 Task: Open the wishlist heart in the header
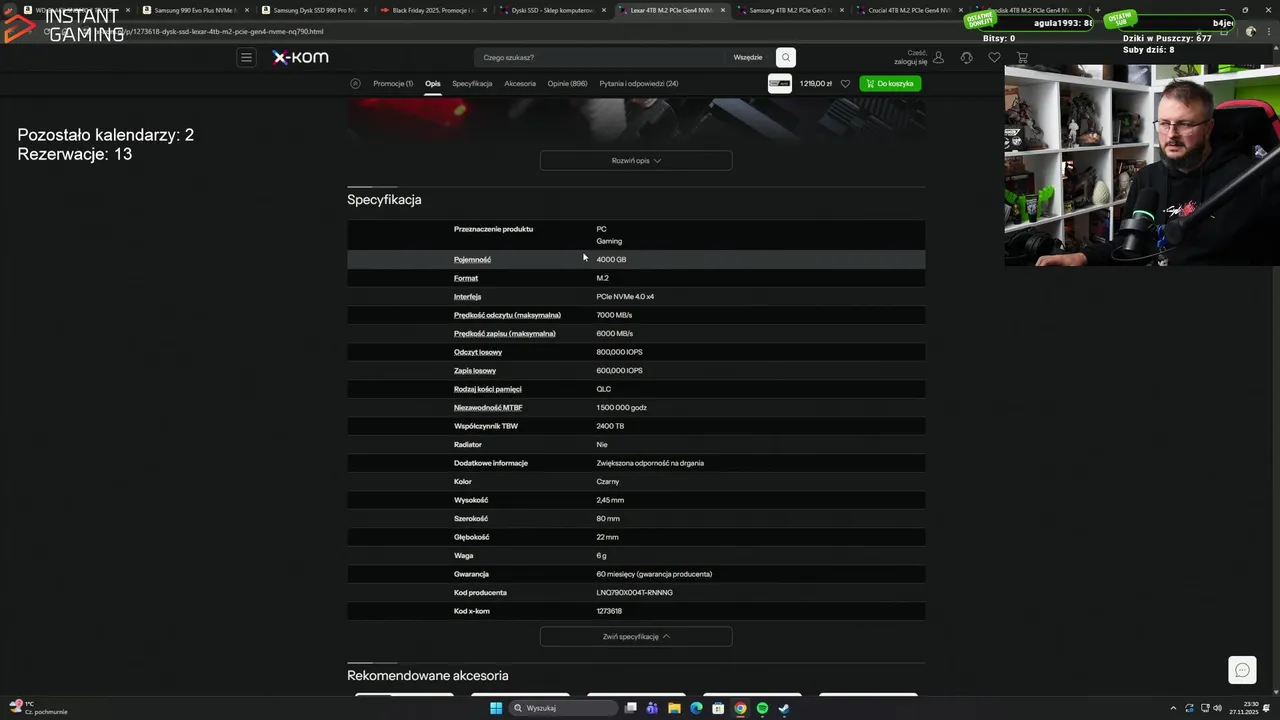pyautogui.click(x=994, y=57)
